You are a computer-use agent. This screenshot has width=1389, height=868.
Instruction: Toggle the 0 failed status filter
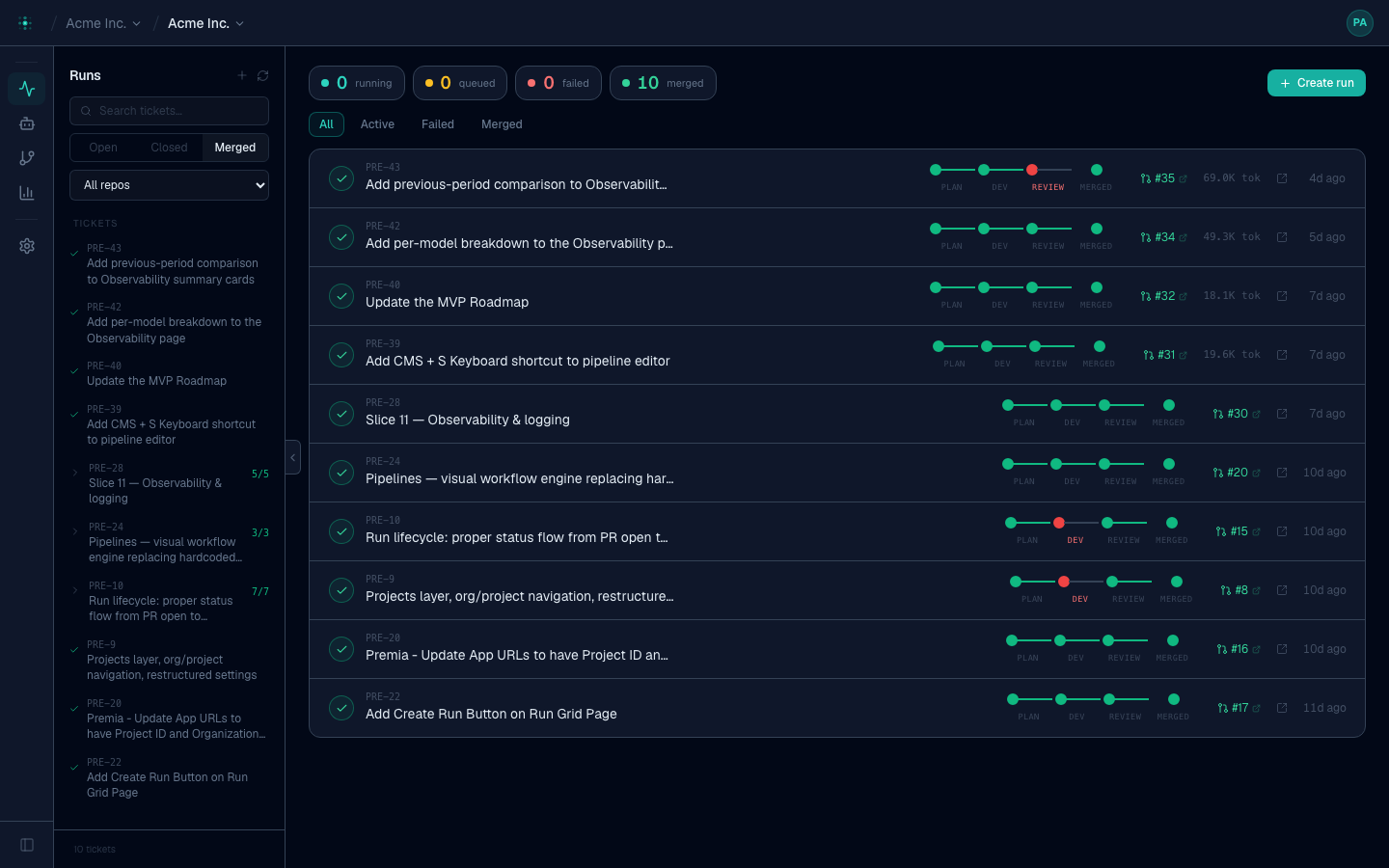click(558, 83)
